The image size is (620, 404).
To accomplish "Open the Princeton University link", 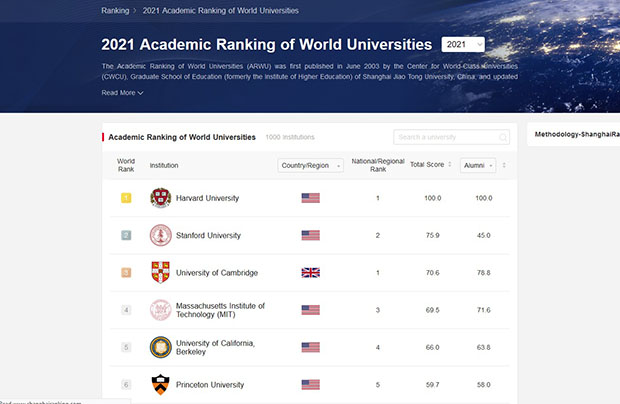I will (210, 385).
